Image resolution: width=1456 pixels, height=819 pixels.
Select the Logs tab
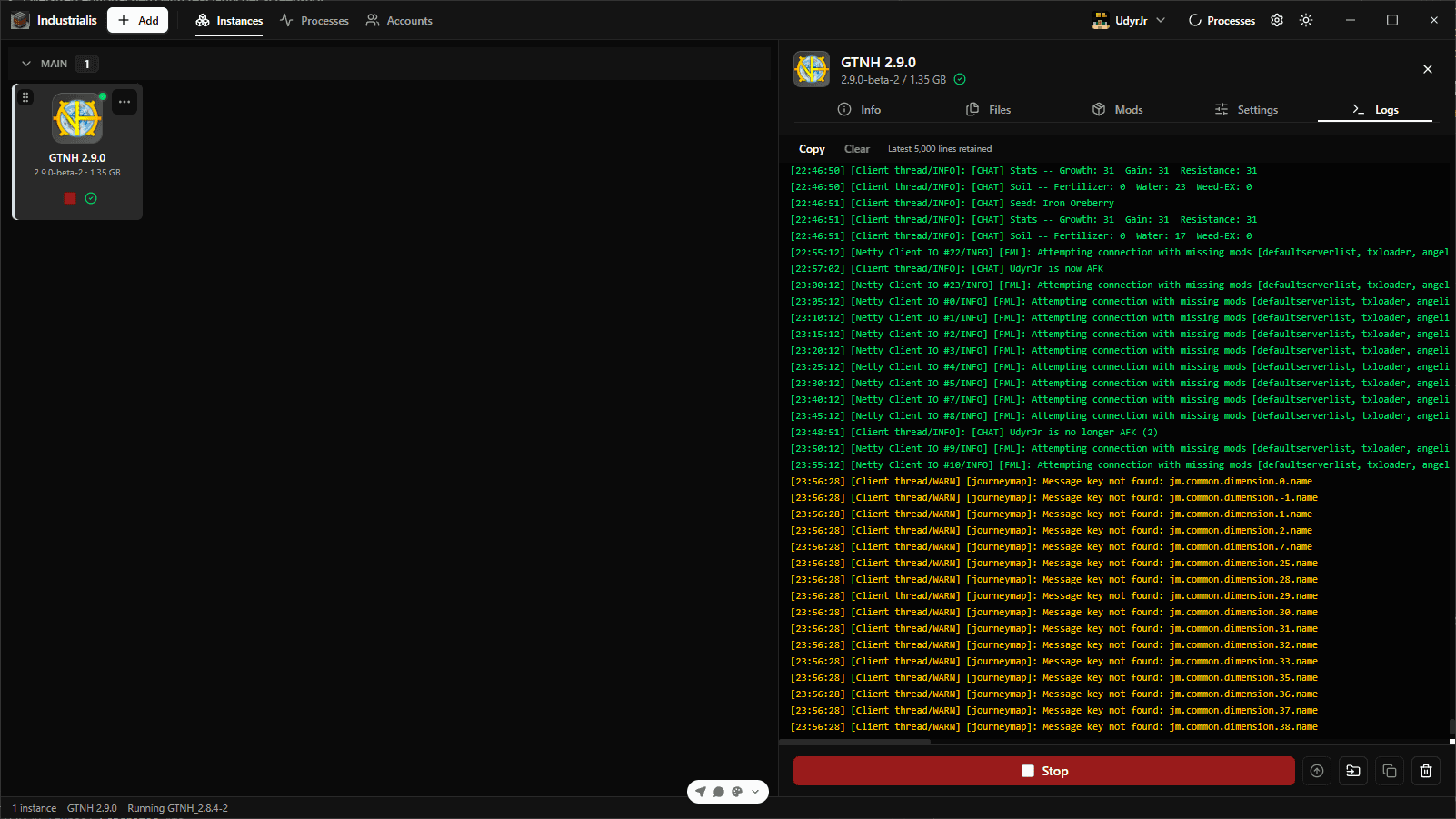tap(1375, 109)
